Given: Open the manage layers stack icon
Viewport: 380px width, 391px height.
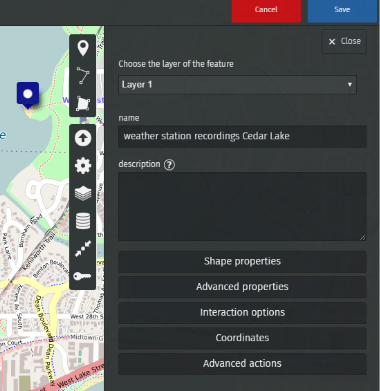Looking at the screenshot, I should point(83,193).
